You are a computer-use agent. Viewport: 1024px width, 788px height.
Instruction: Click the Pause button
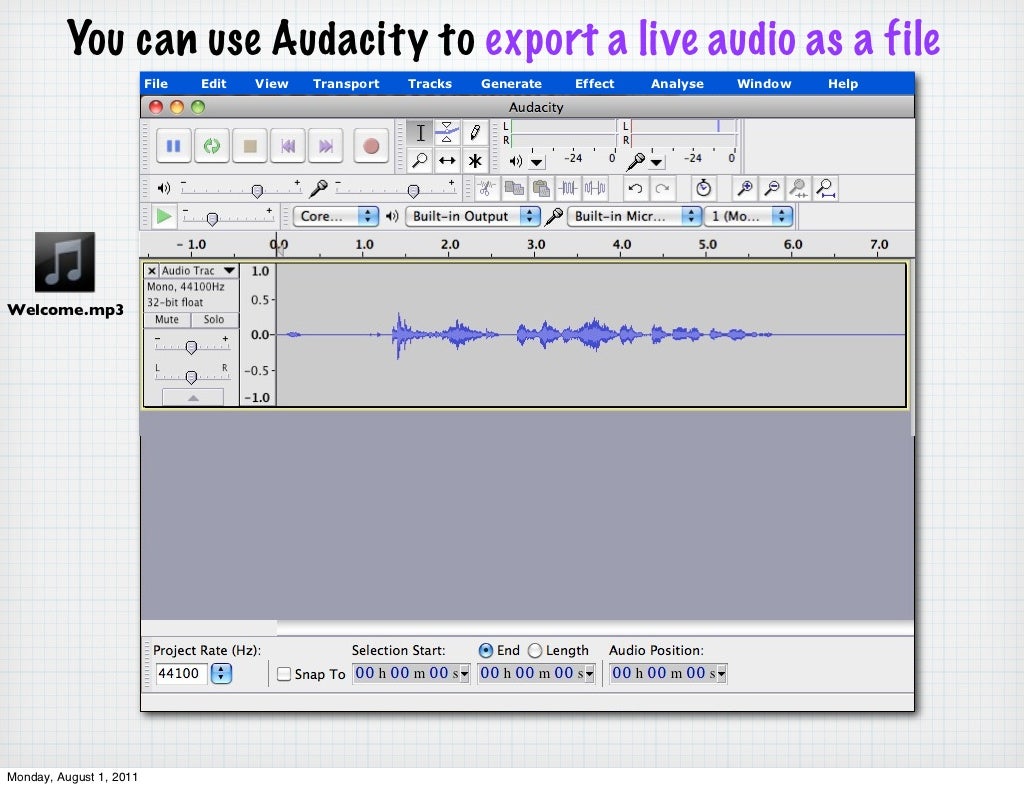click(173, 146)
